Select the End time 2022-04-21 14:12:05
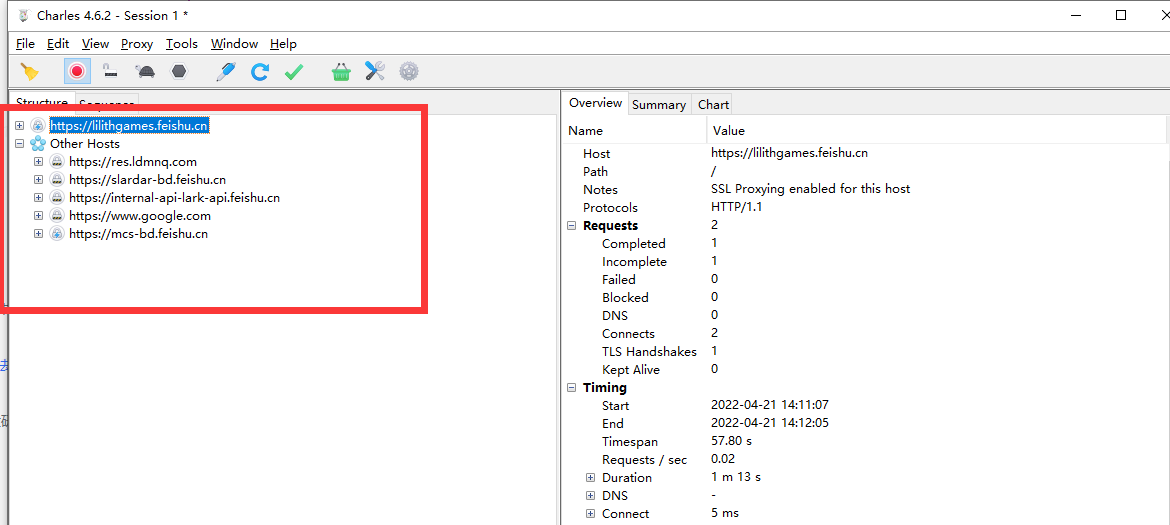1170x525 pixels. 770,423
